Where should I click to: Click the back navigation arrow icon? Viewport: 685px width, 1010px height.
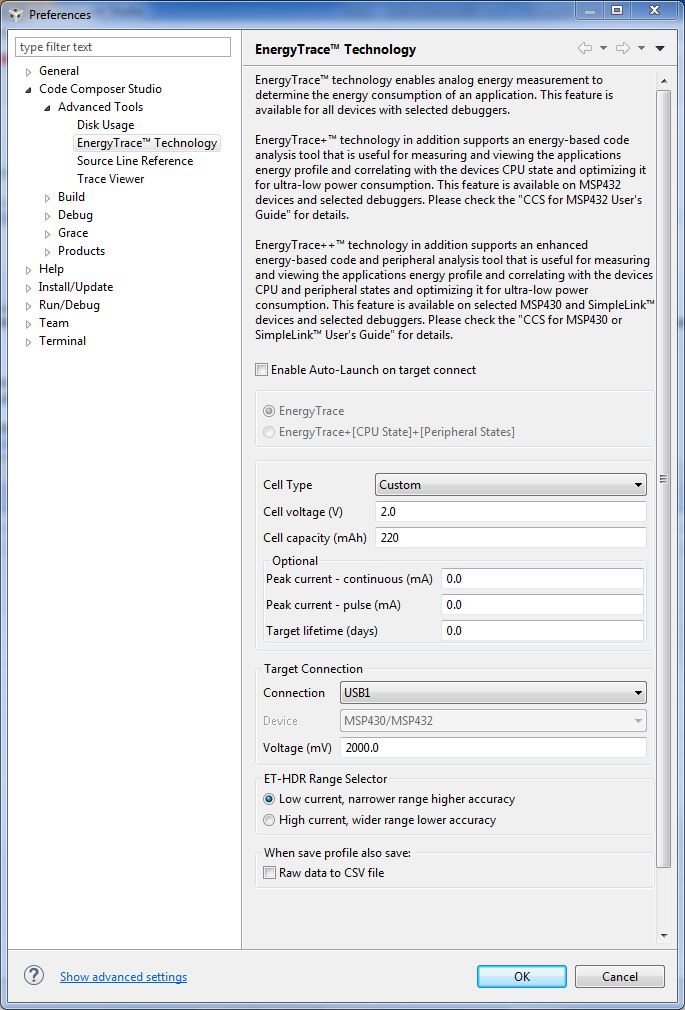click(x=584, y=48)
